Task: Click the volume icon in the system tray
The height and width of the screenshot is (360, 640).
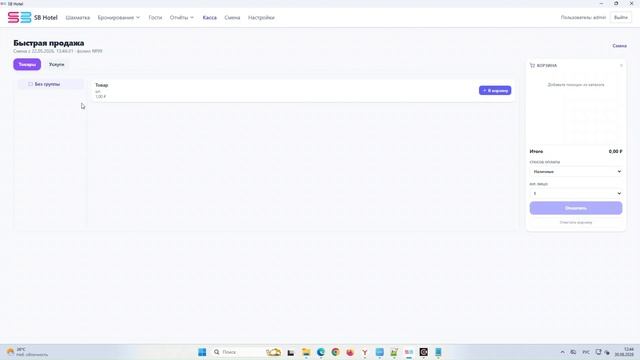Action: [607, 352]
